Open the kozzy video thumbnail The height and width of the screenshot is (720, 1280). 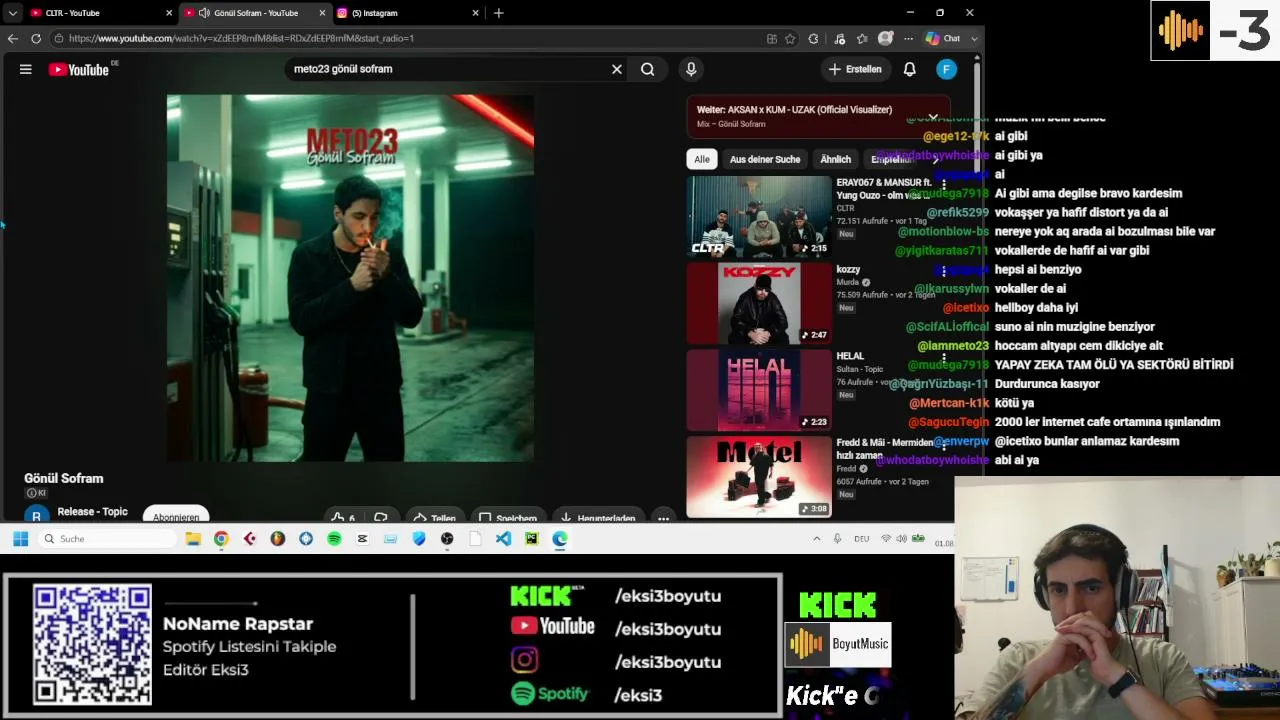click(759, 303)
